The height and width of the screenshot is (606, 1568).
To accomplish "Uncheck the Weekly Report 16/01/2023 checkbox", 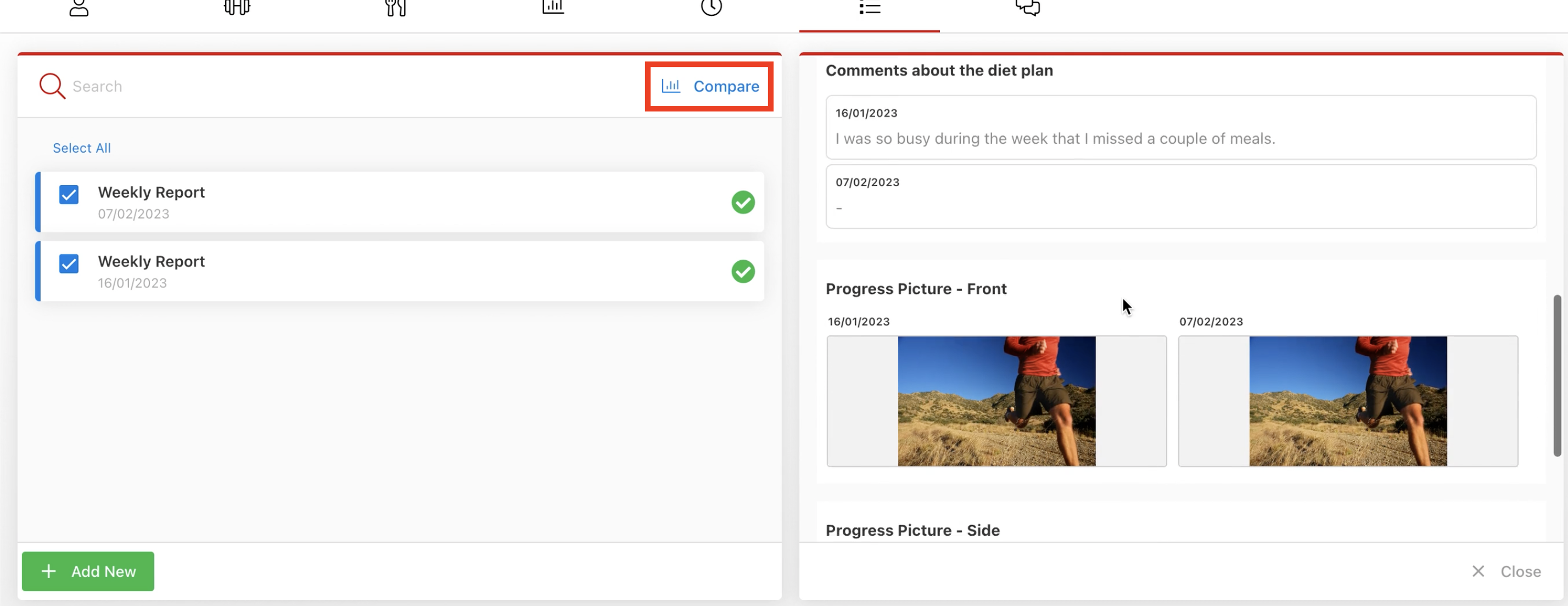I will pos(69,264).
